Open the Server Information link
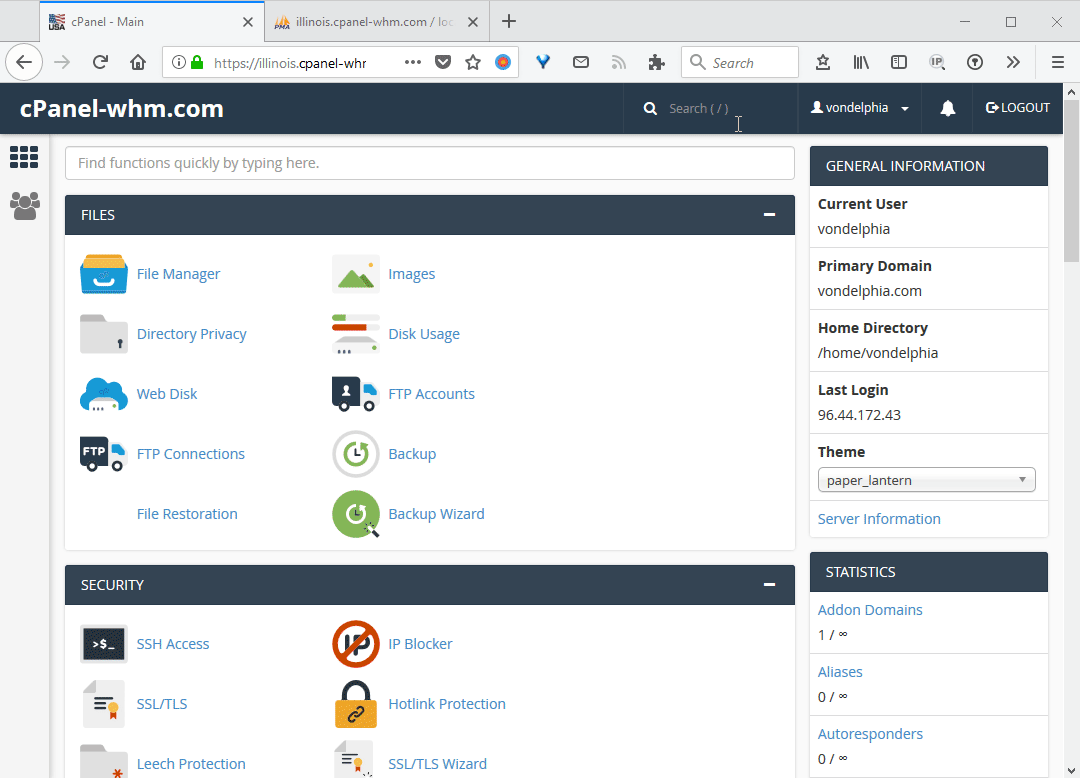Screen dimensions: 1080x778 (x=879, y=518)
